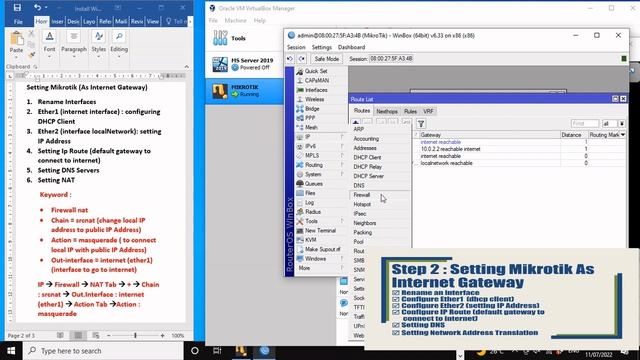
Task: Click Word zoom in plus button
Action: click(162, 336)
